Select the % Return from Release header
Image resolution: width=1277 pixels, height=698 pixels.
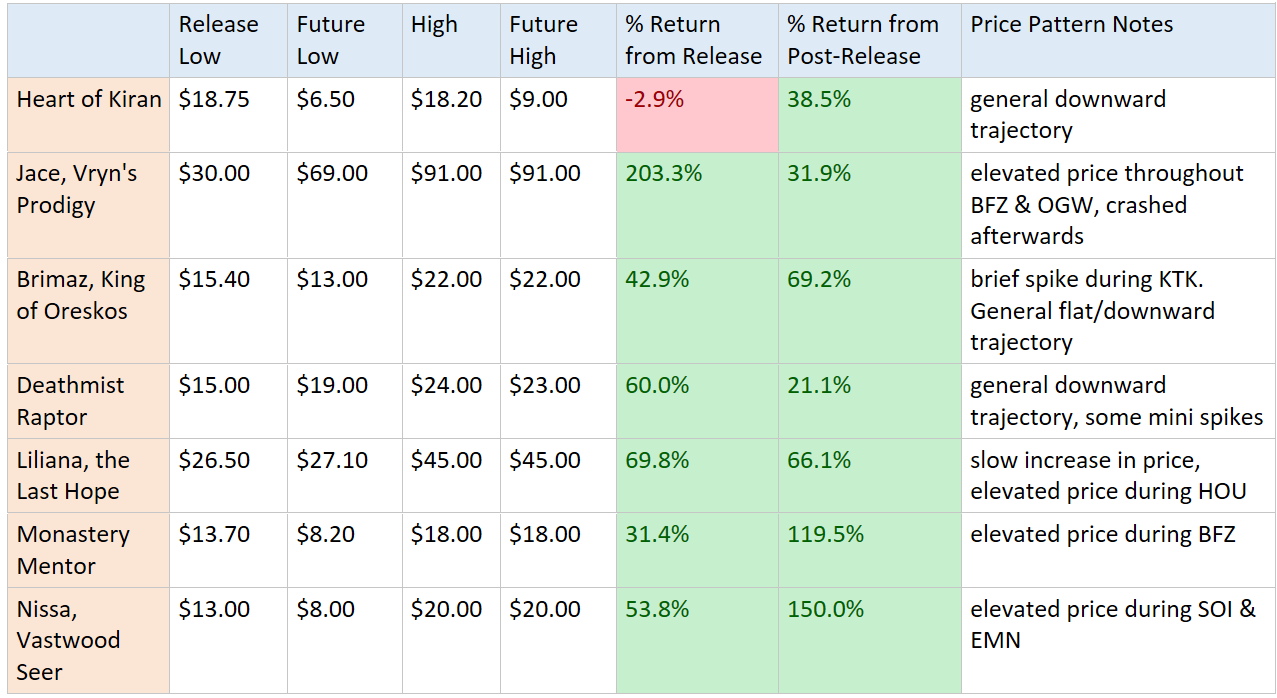697,40
